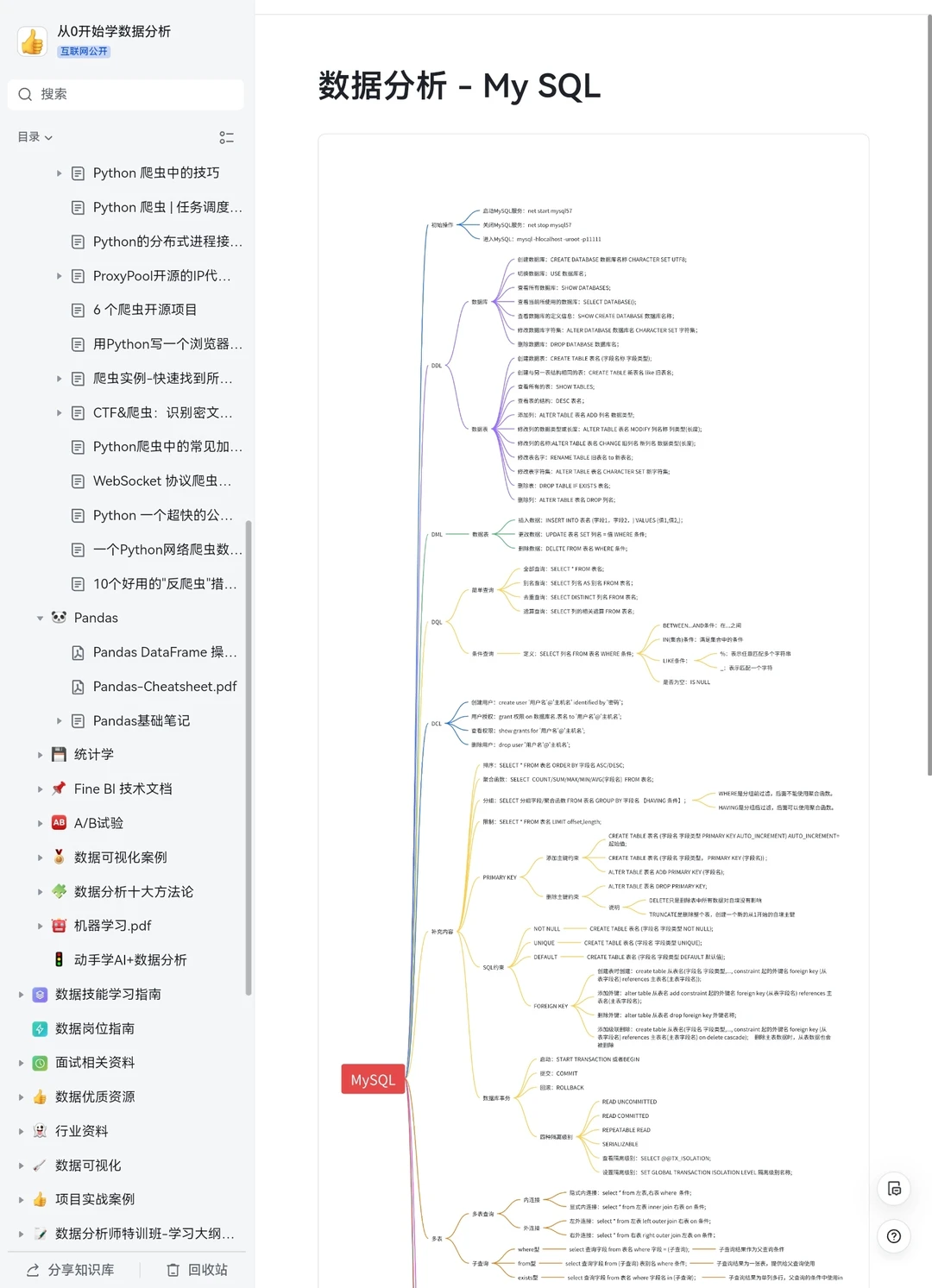Click the thumbs-up knowledge base avatar icon

click(32, 41)
